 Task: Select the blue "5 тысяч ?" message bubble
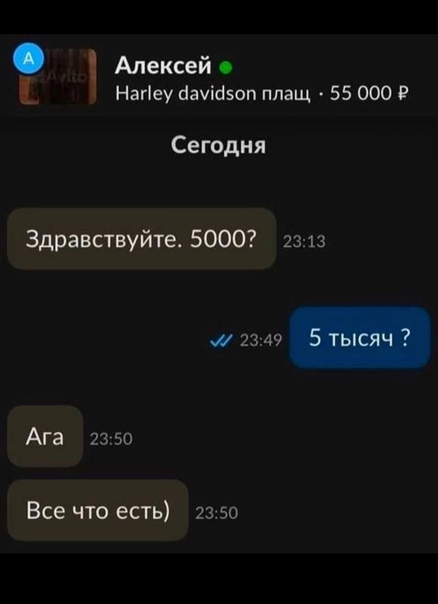360,337
